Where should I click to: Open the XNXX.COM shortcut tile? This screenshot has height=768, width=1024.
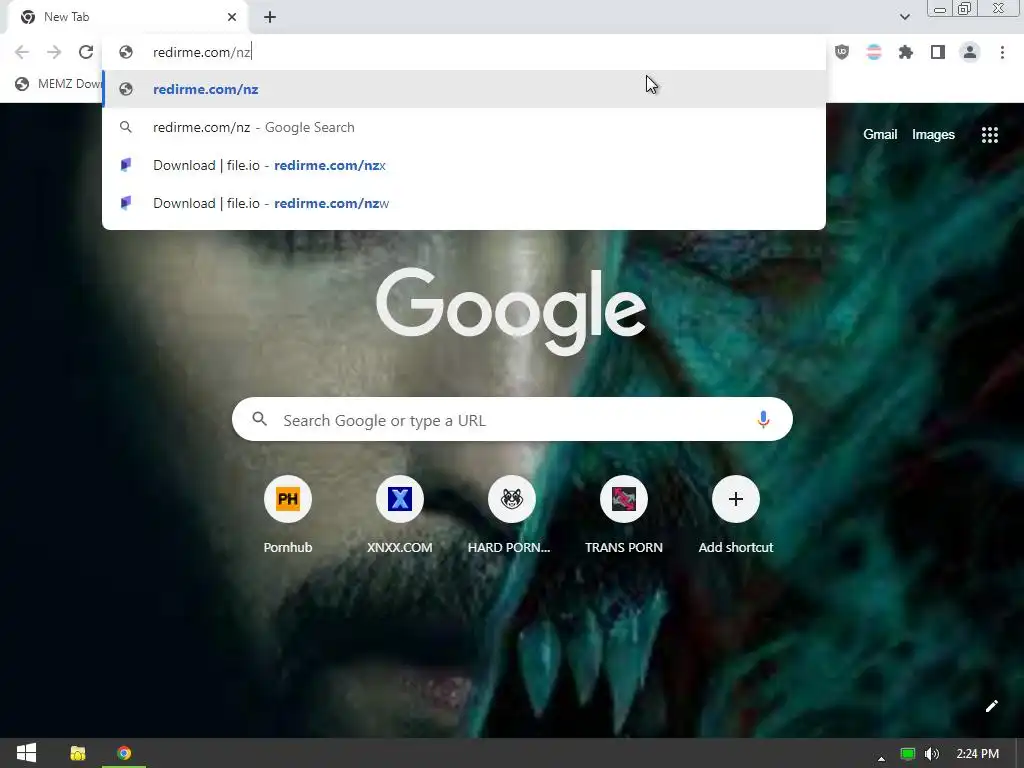coord(400,516)
